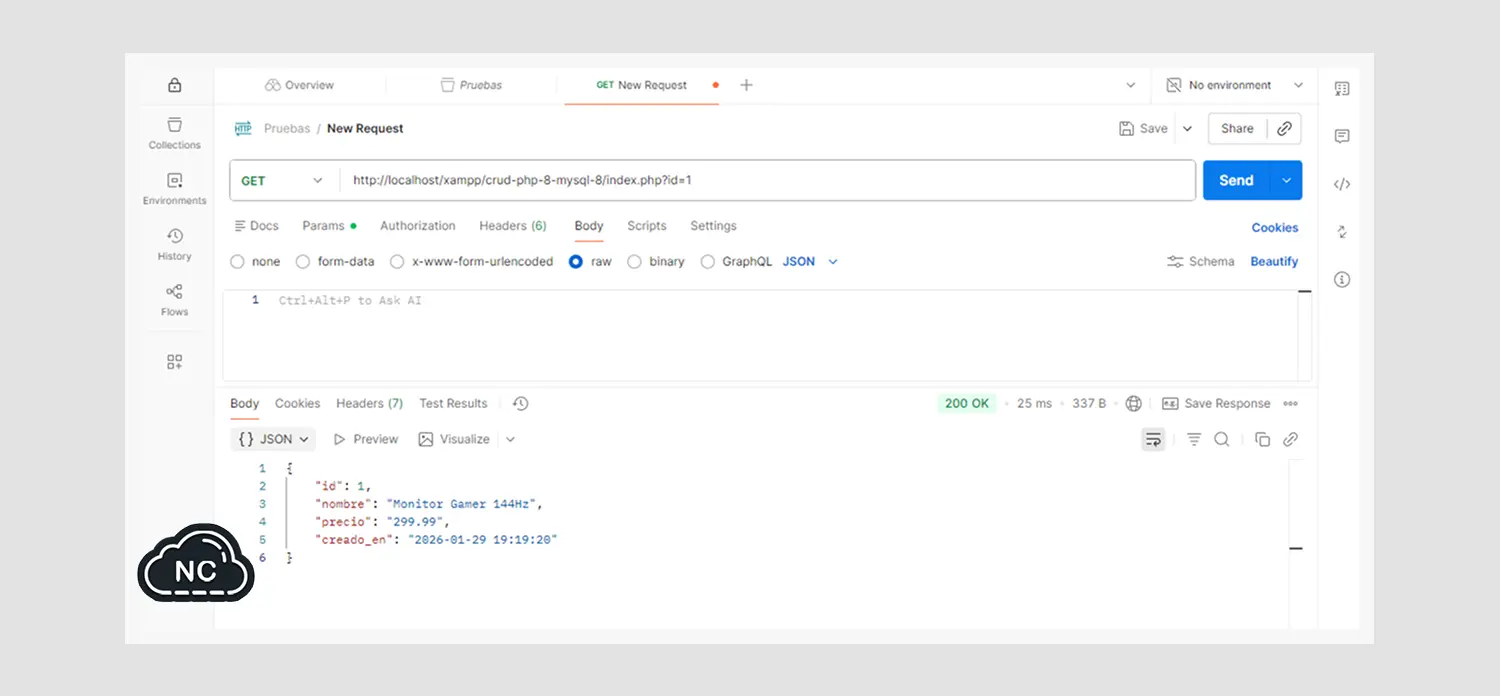Viewport: 1500px width, 696px height.
Task: Switch to the Overview tab
Action: tap(300, 86)
